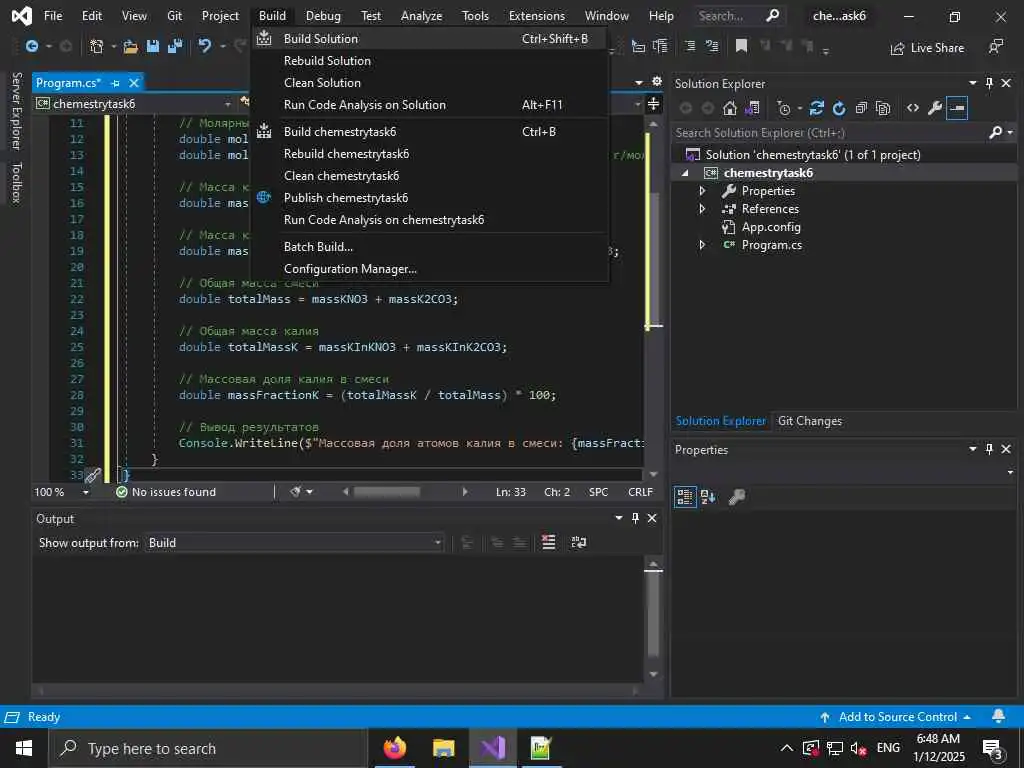Screen dimensions: 1024x768
Task: Open Solution Explorer window options dropdown arrow
Action: [972, 83]
